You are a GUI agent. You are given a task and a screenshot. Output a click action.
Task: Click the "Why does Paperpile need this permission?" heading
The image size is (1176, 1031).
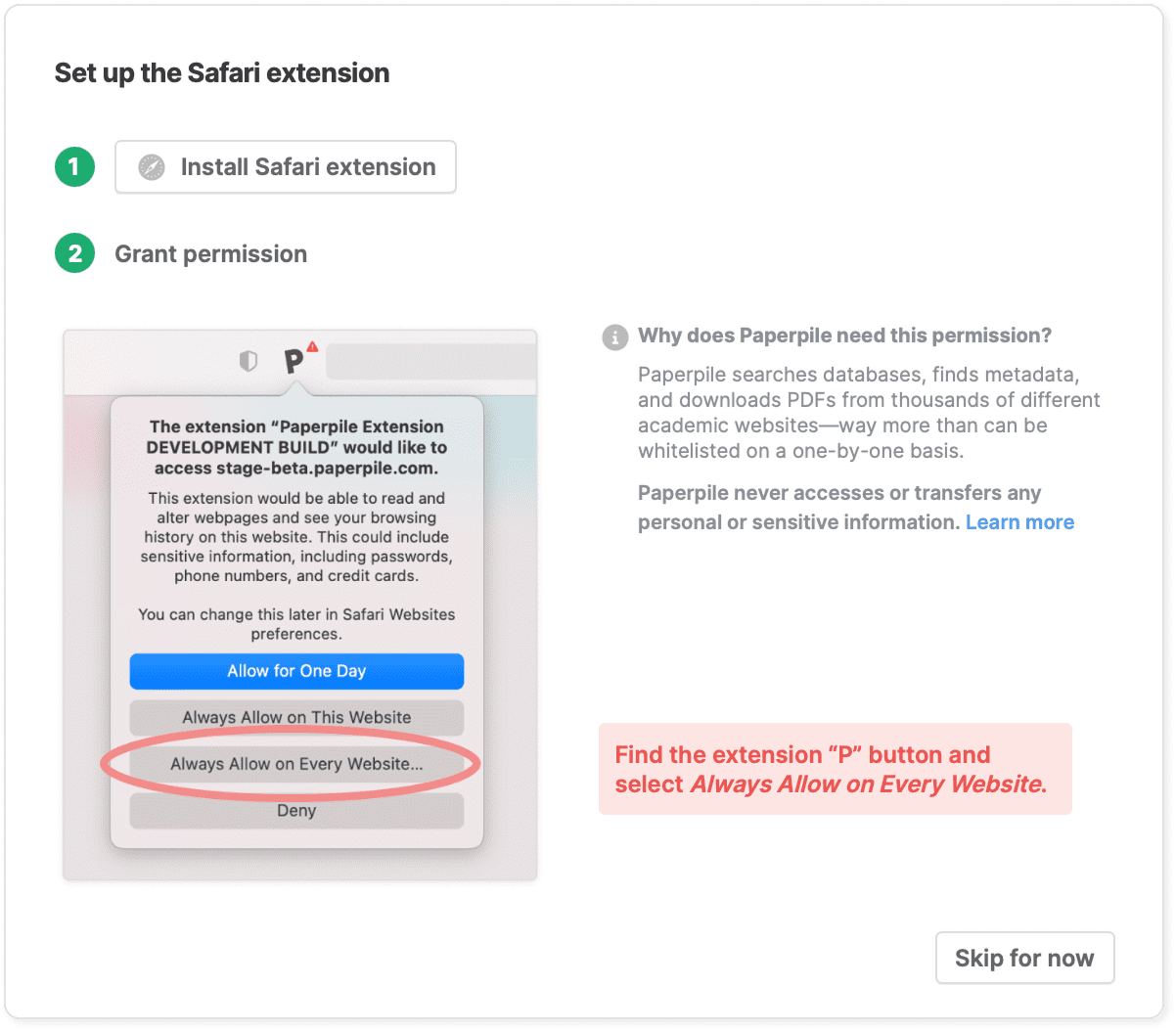pos(844,336)
